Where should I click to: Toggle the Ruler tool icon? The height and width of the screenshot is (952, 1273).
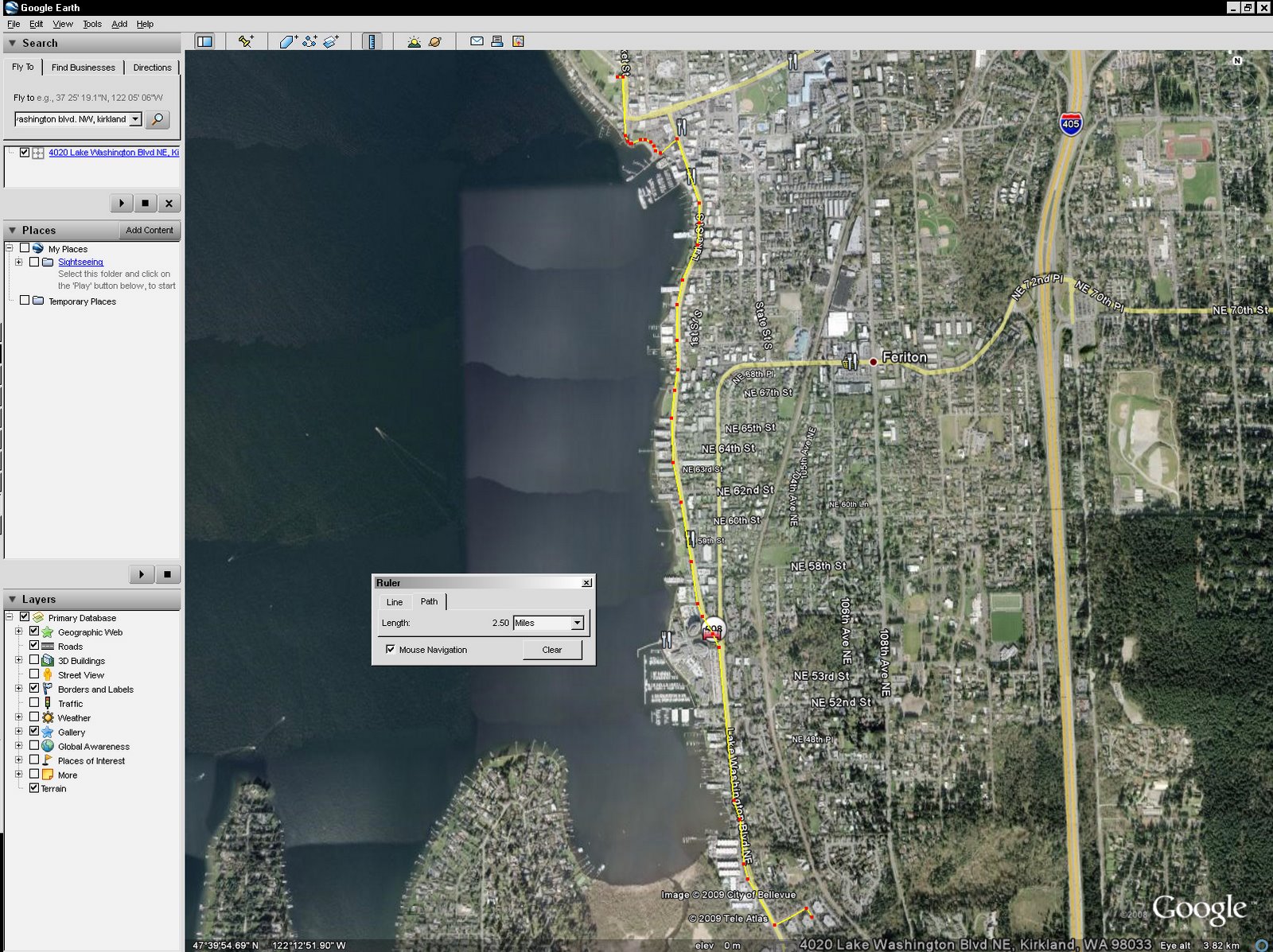pos(372,41)
